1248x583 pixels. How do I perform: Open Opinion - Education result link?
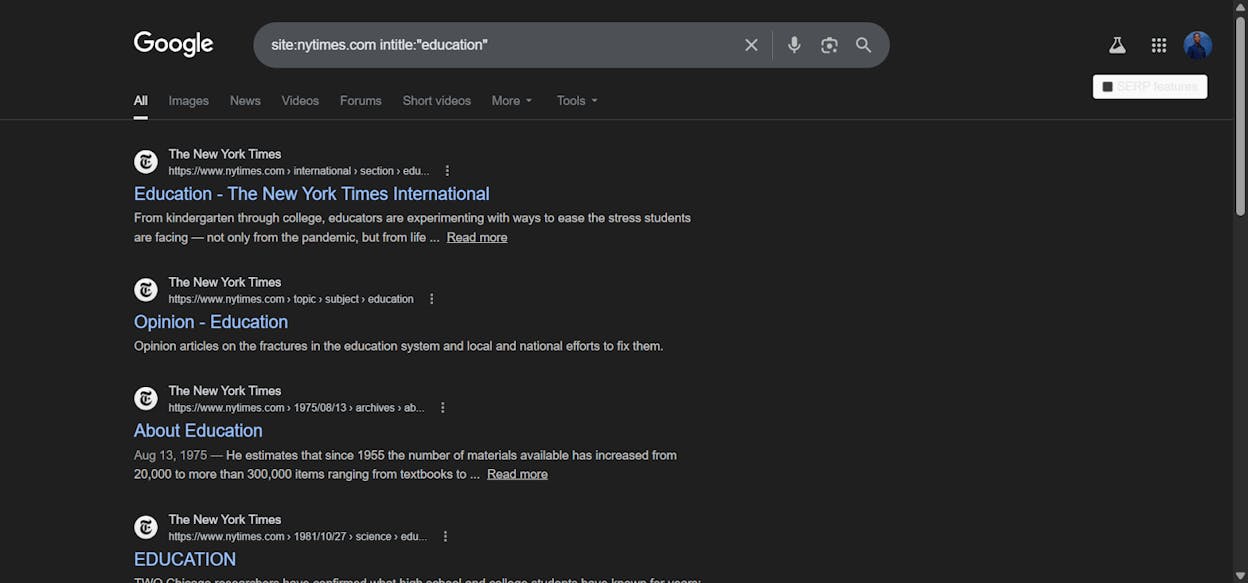[211, 322]
